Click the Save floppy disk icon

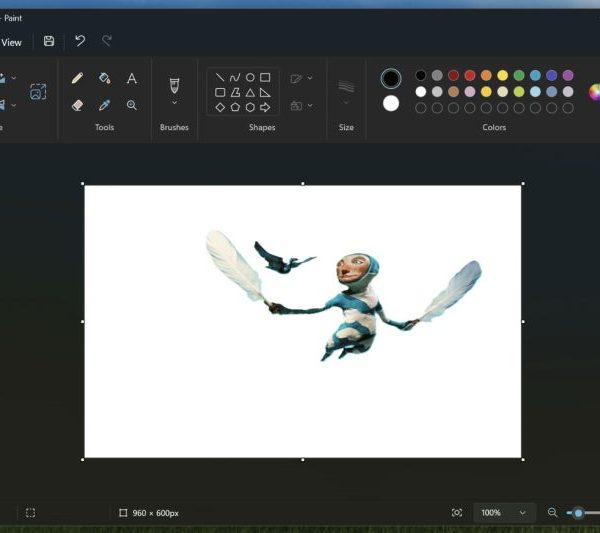[x=49, y=41]
